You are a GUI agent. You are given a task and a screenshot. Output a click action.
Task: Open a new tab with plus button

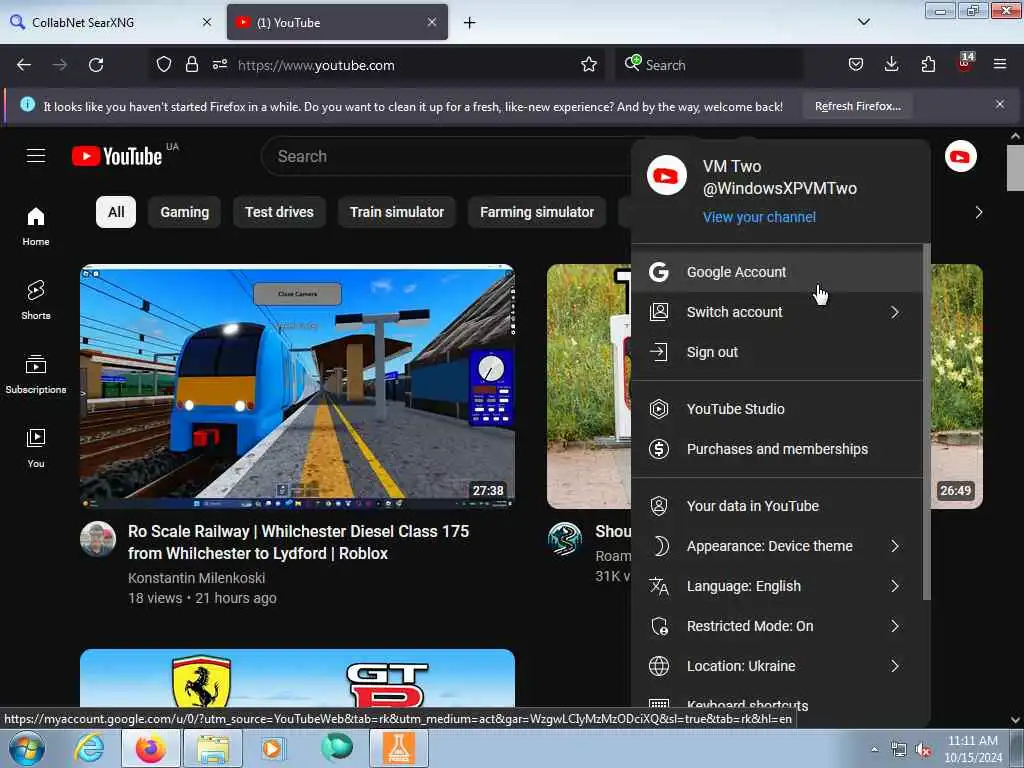tap(470, 23)
